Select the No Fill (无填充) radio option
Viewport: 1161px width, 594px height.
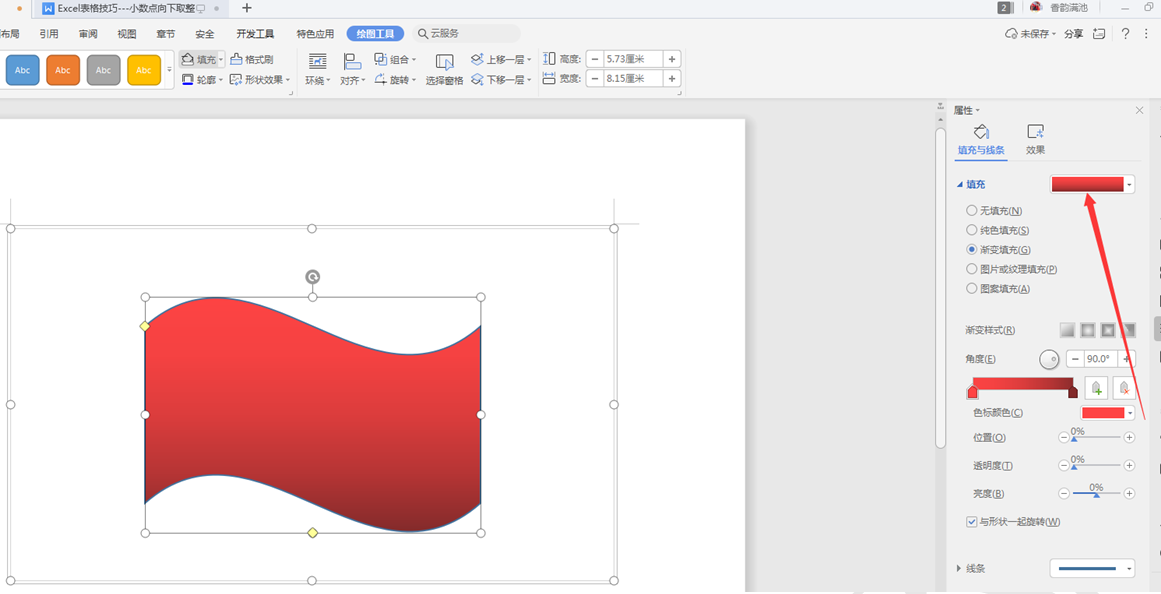click(972, 211)
